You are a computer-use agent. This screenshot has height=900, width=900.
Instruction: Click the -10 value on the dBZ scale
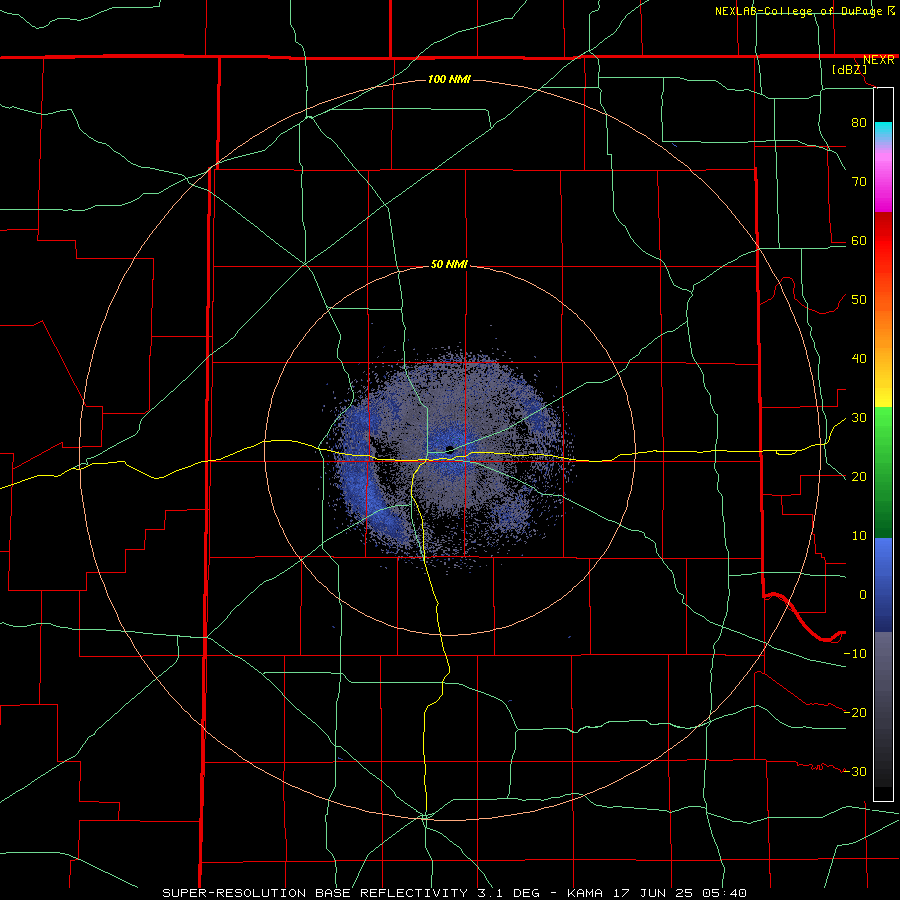(x=855, y=653)
